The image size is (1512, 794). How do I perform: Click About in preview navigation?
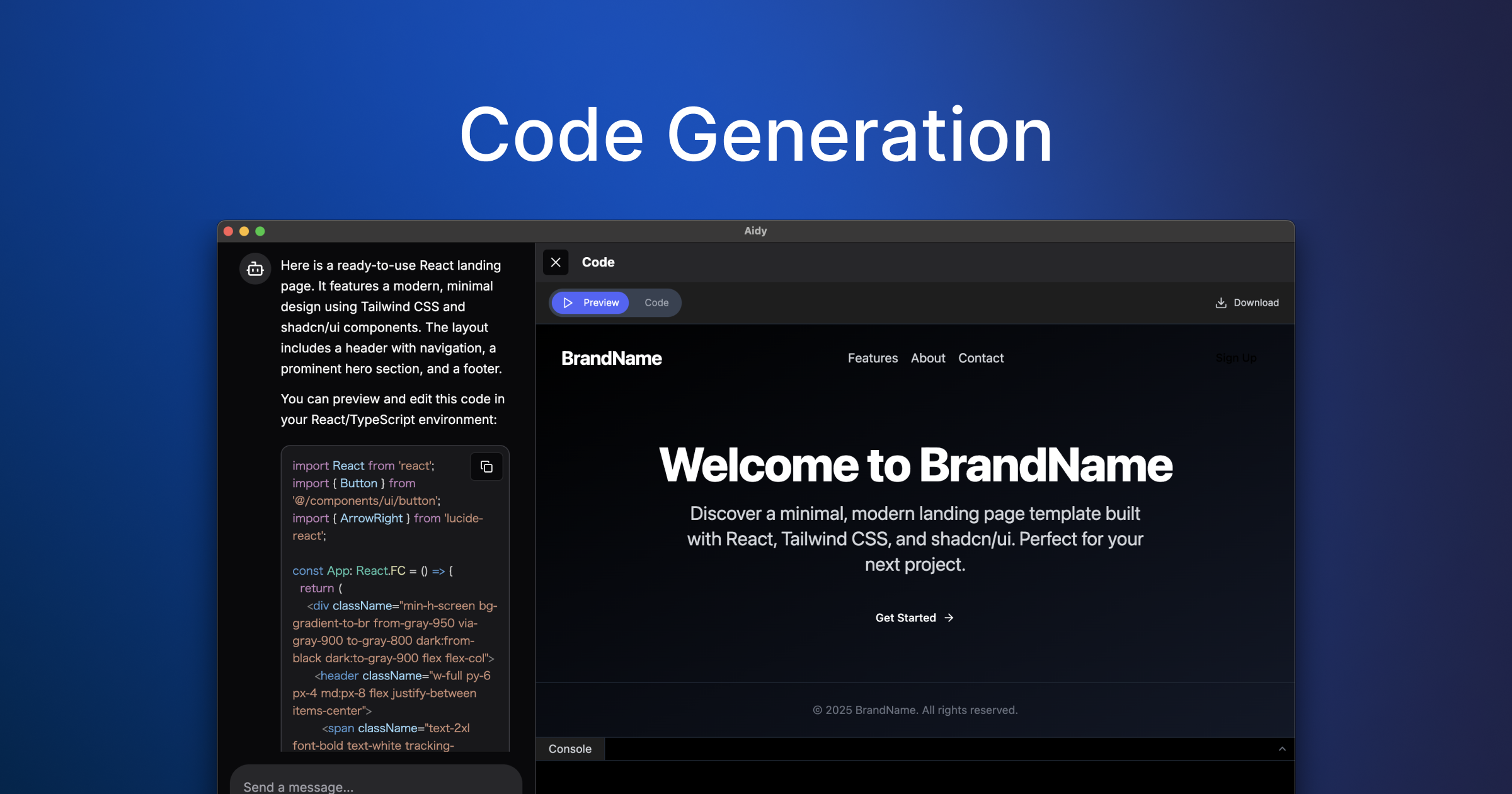coord(928,358)
